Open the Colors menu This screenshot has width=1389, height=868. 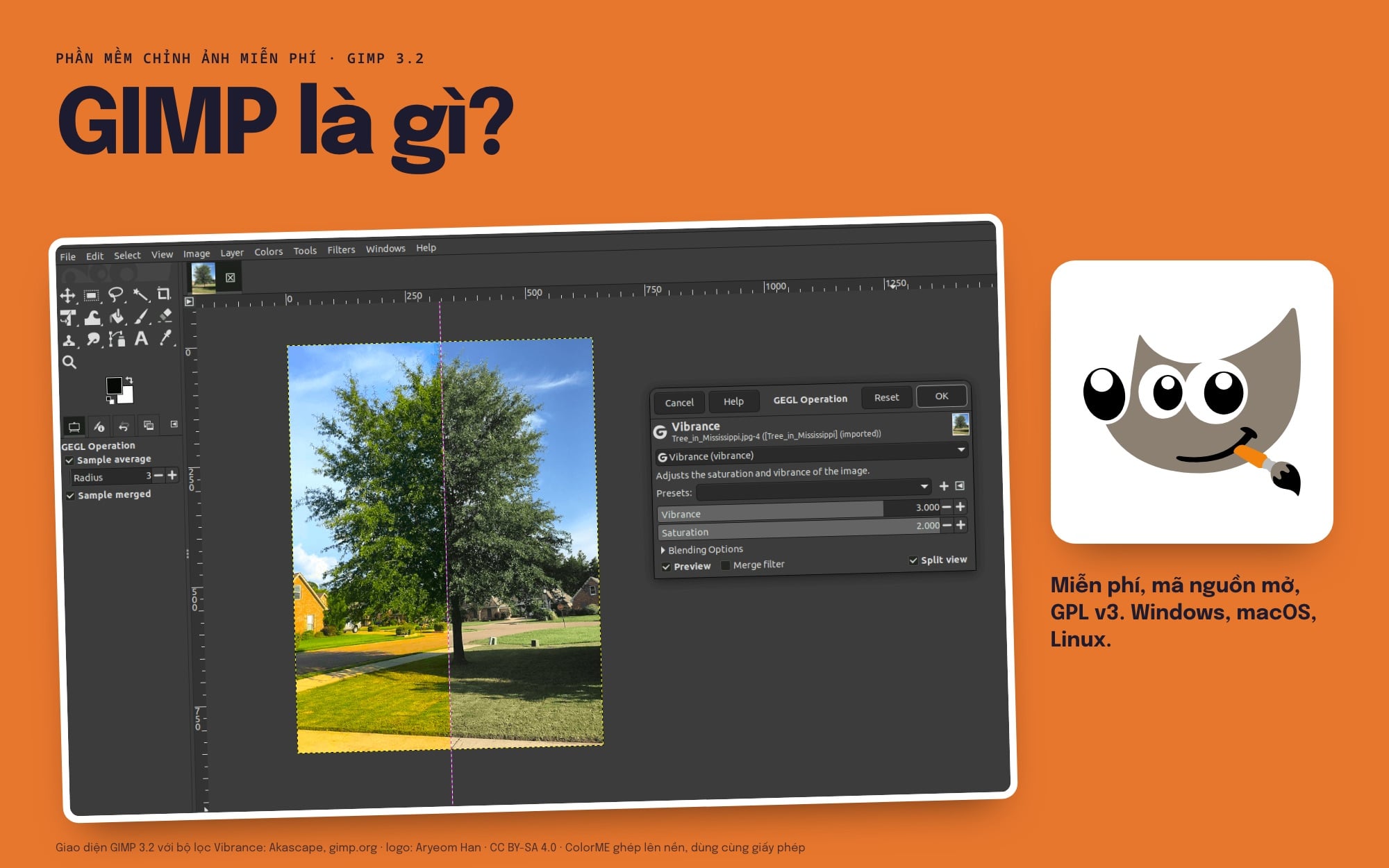pos(268,251)
